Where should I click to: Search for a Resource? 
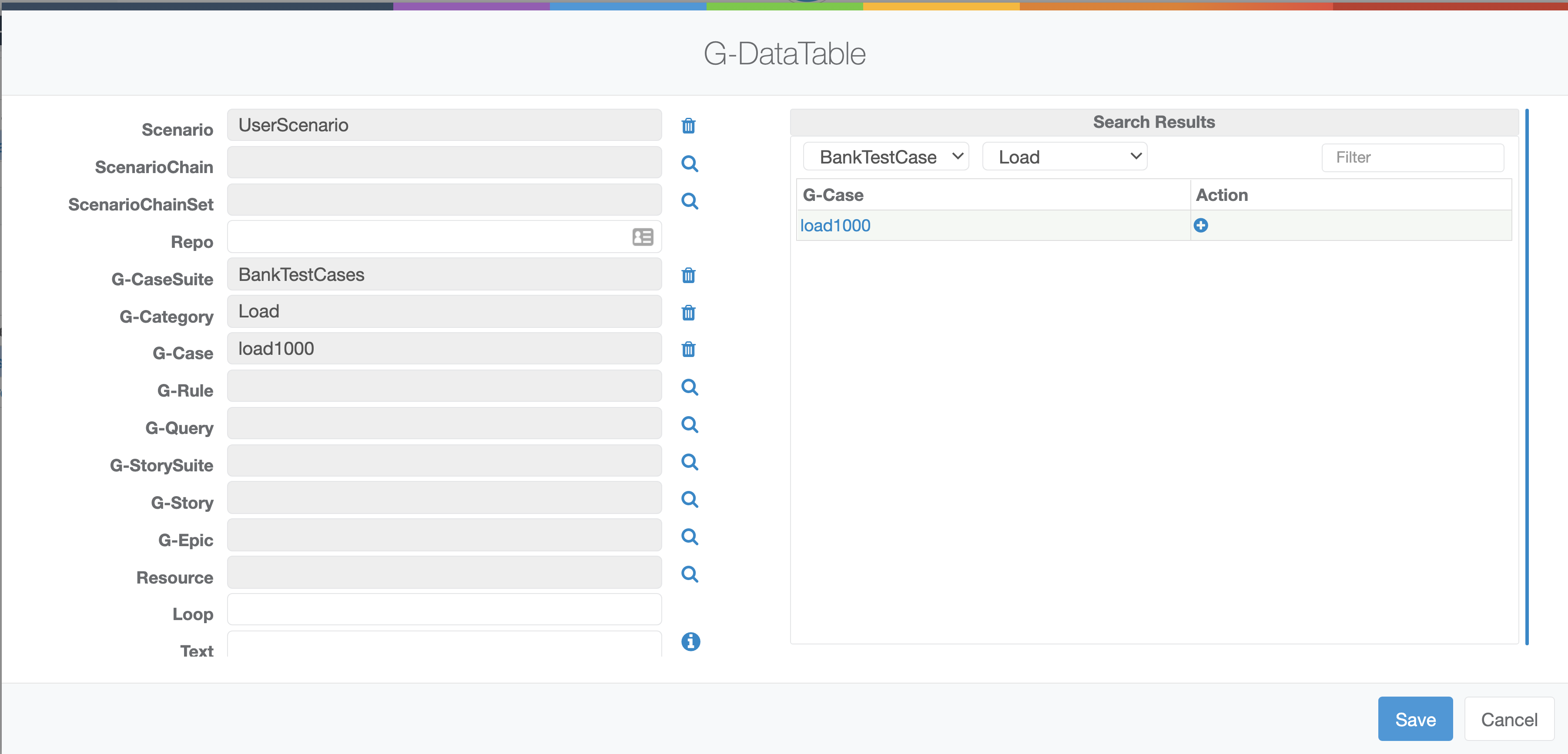(x=689, y=574)
